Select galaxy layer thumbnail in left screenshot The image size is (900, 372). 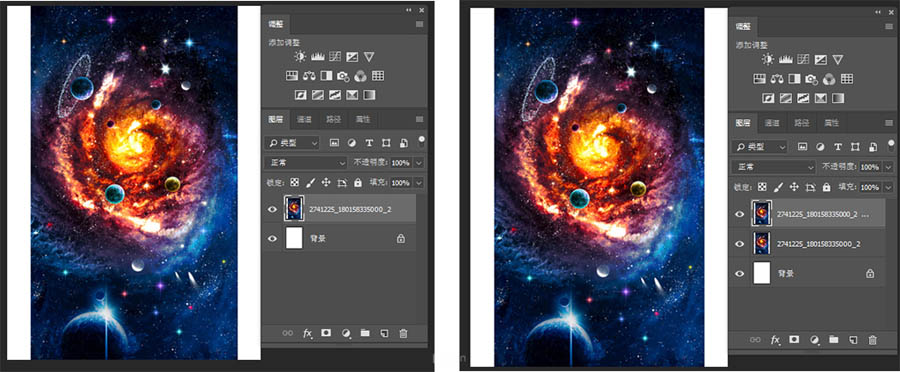[293, 209]
